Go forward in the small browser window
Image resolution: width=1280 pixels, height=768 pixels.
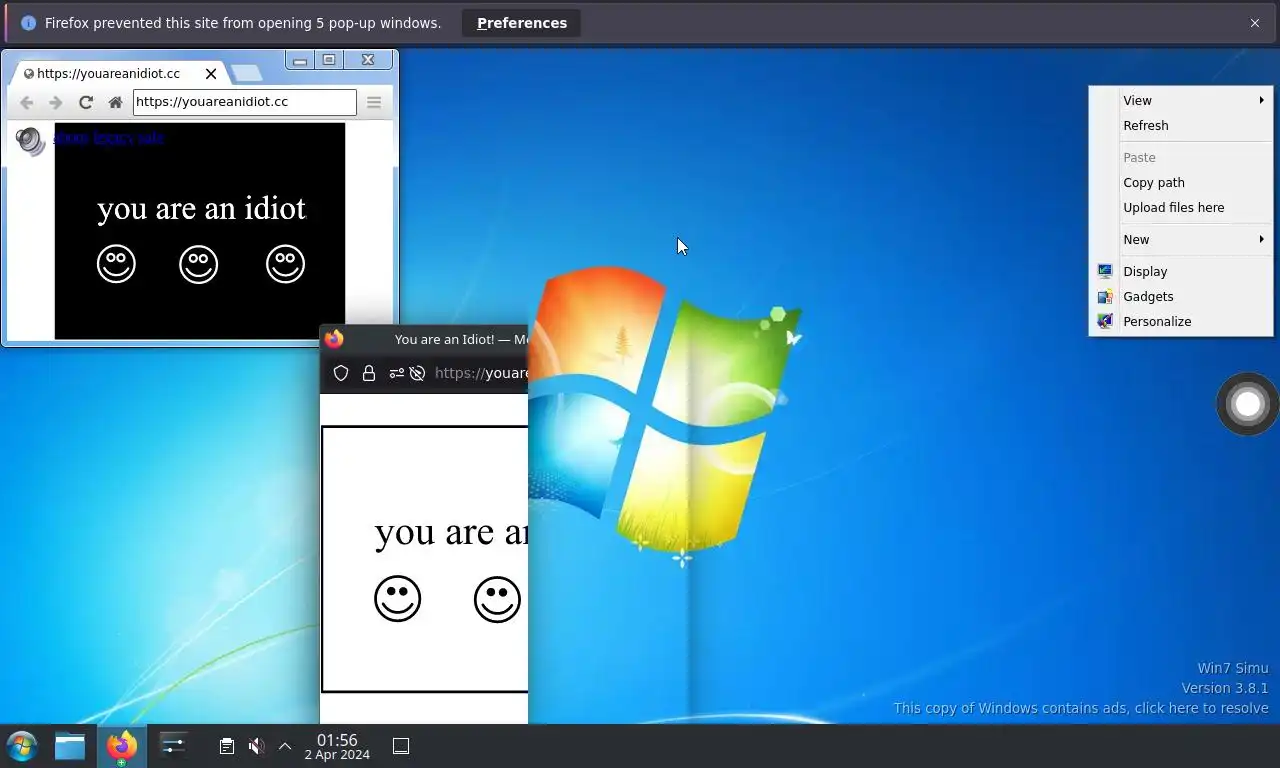56,102
